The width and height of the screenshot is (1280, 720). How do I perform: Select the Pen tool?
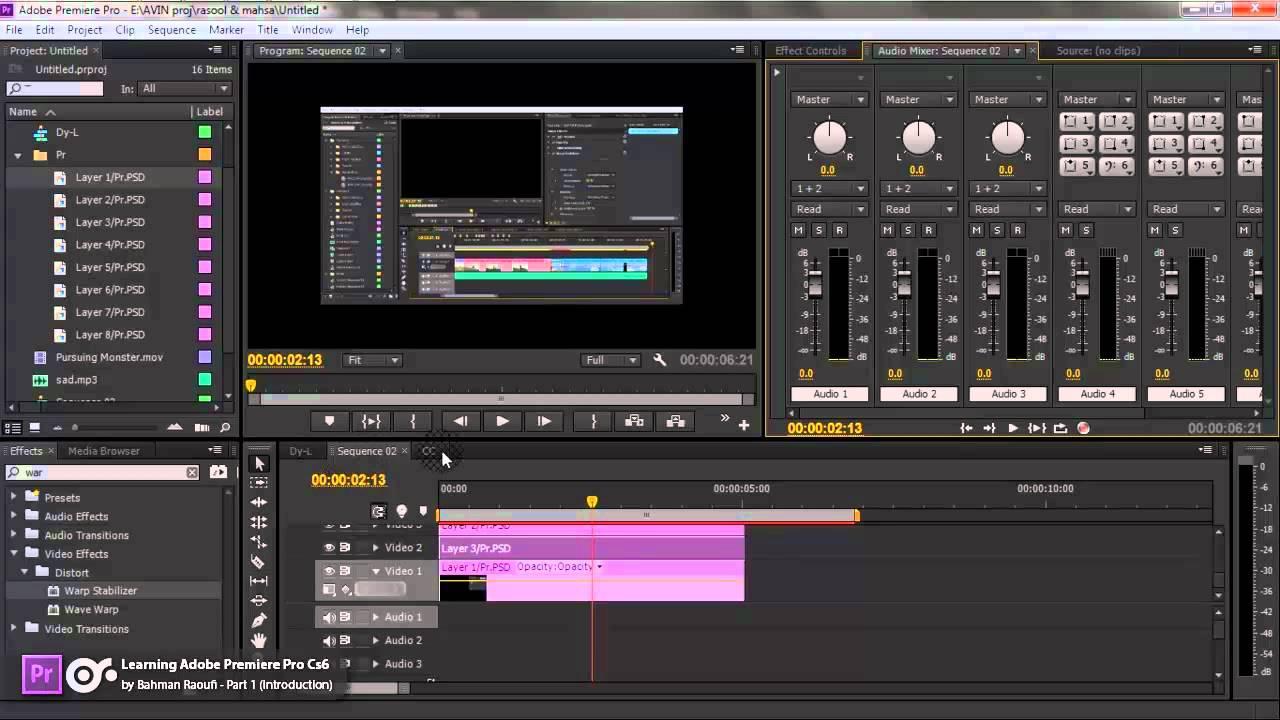pyautogui.click(x=259, y=621)
